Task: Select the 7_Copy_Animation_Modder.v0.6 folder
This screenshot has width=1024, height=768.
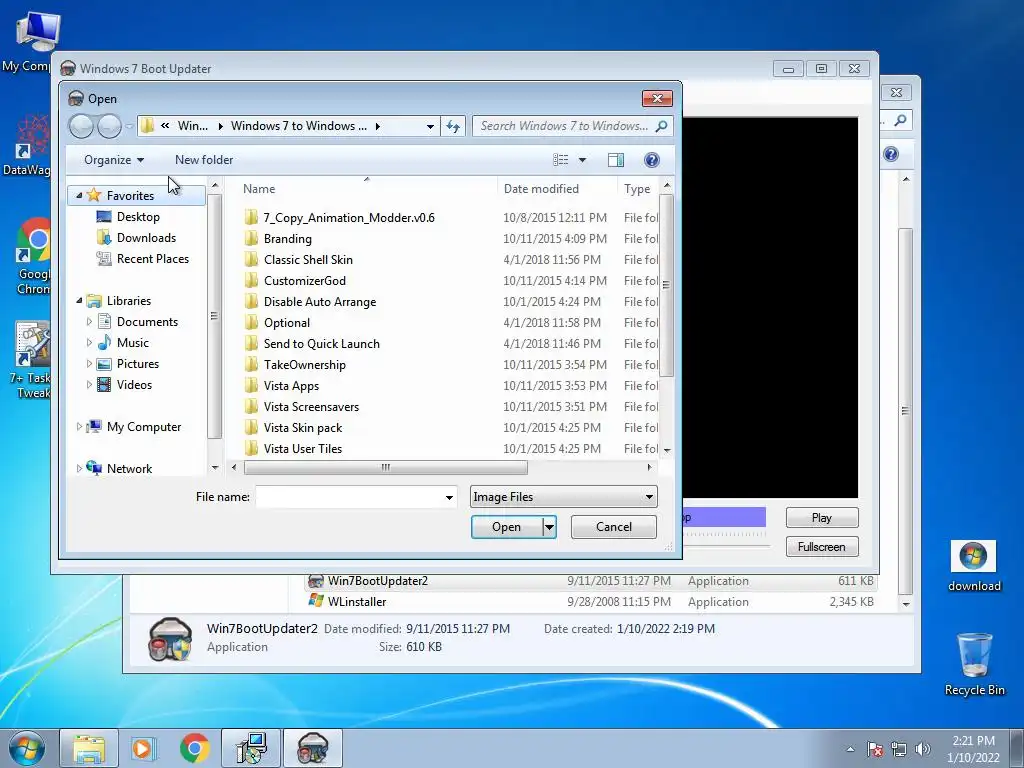Action: pyautogui.click(x=349, y=217)
